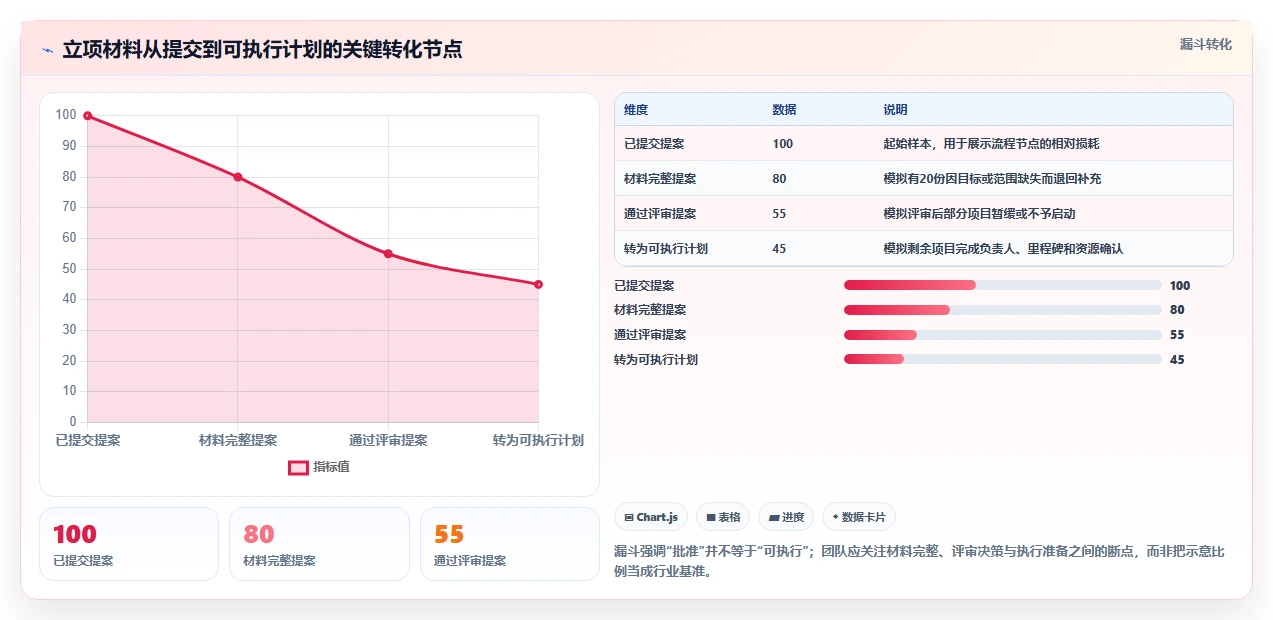Select the 转为可执行计划 table row cell
The image size is (1273, 620).
point(666,249)
